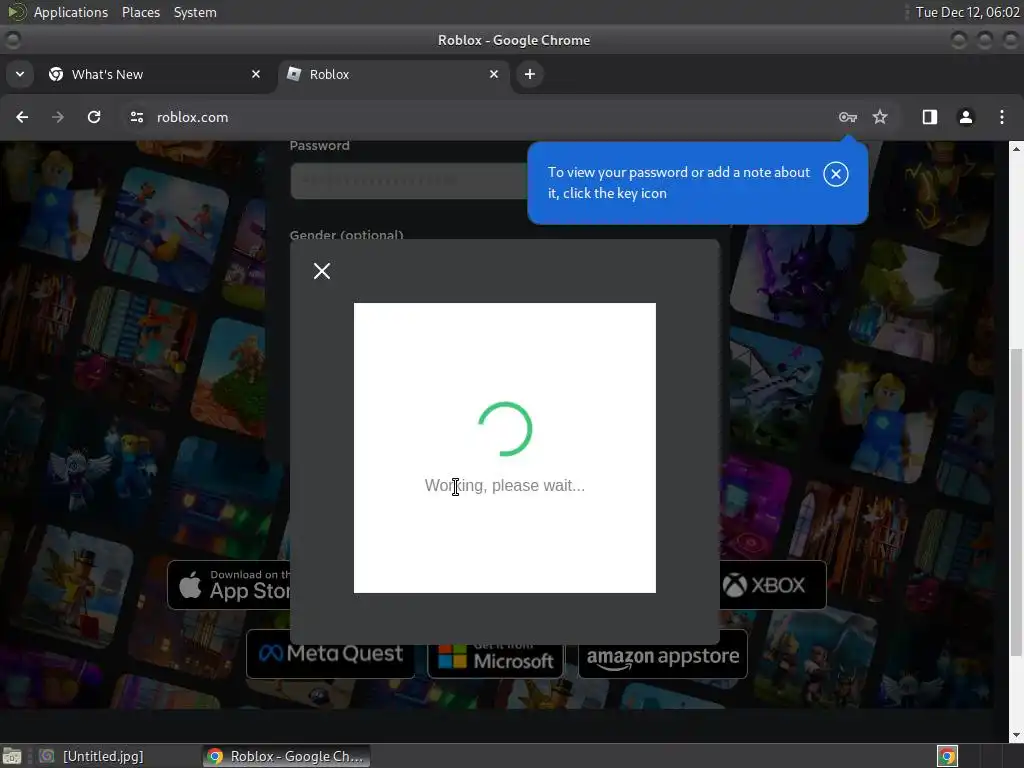1024x768 pixels.
Task: Go back to the previous page
Action: [22, 117]
